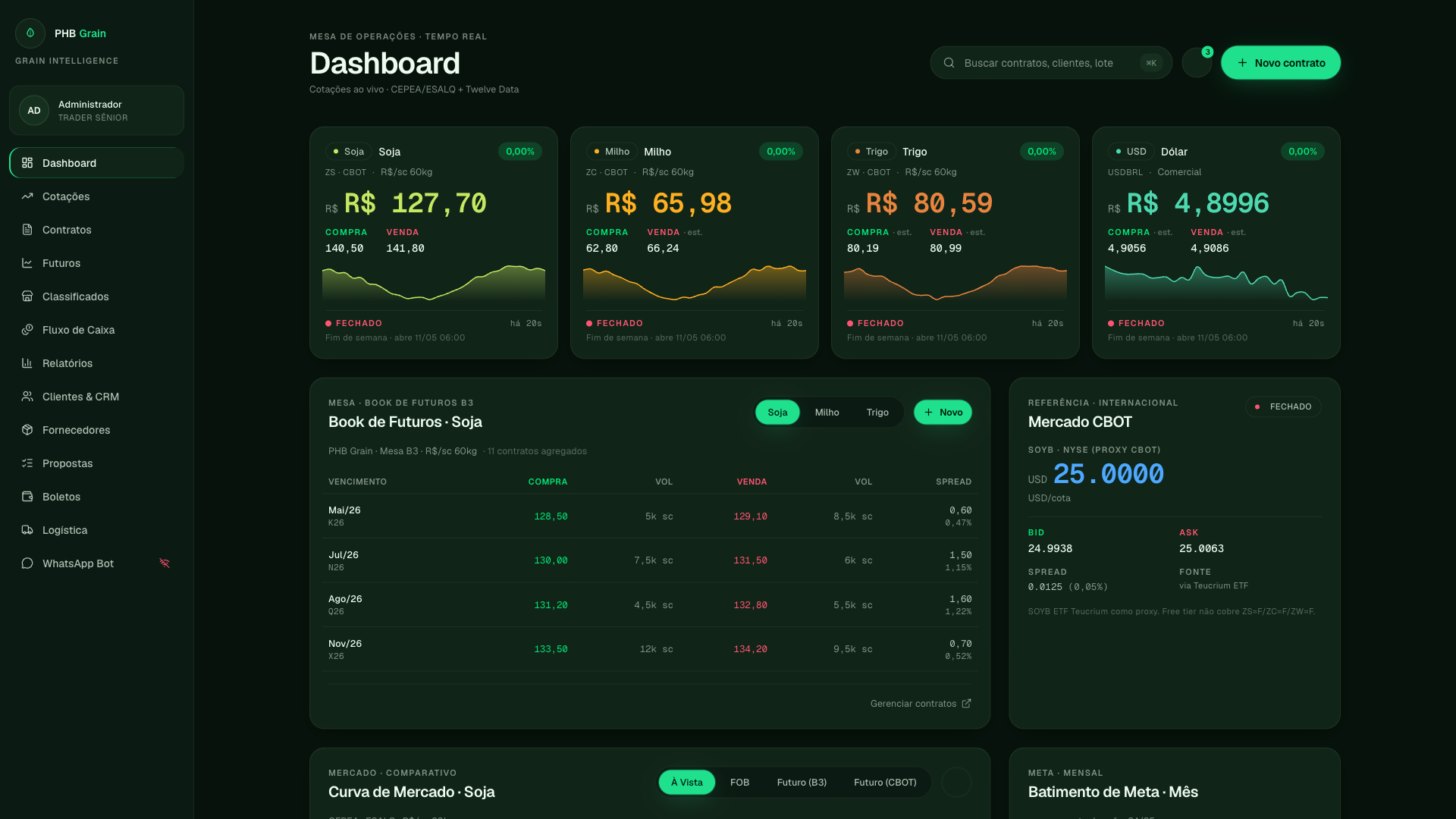The height and width of the screenshot is (819, 1456).
Task: Click the ASK value 25.0063
Action: 1201,549
